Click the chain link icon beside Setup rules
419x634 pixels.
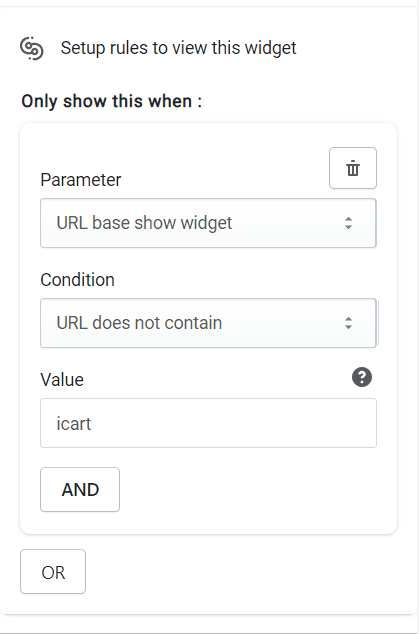(x=32, y=48)
